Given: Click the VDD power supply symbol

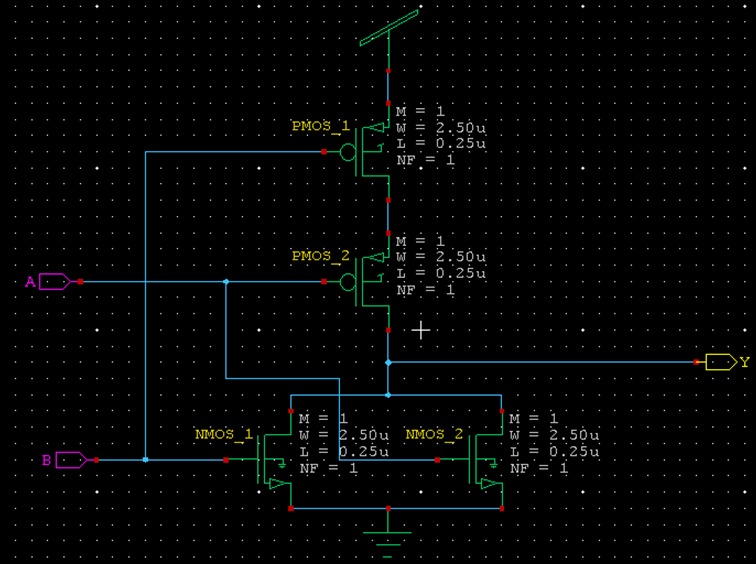Looking at the screenshot, I should pyautogui.click(x=389, y=29).
